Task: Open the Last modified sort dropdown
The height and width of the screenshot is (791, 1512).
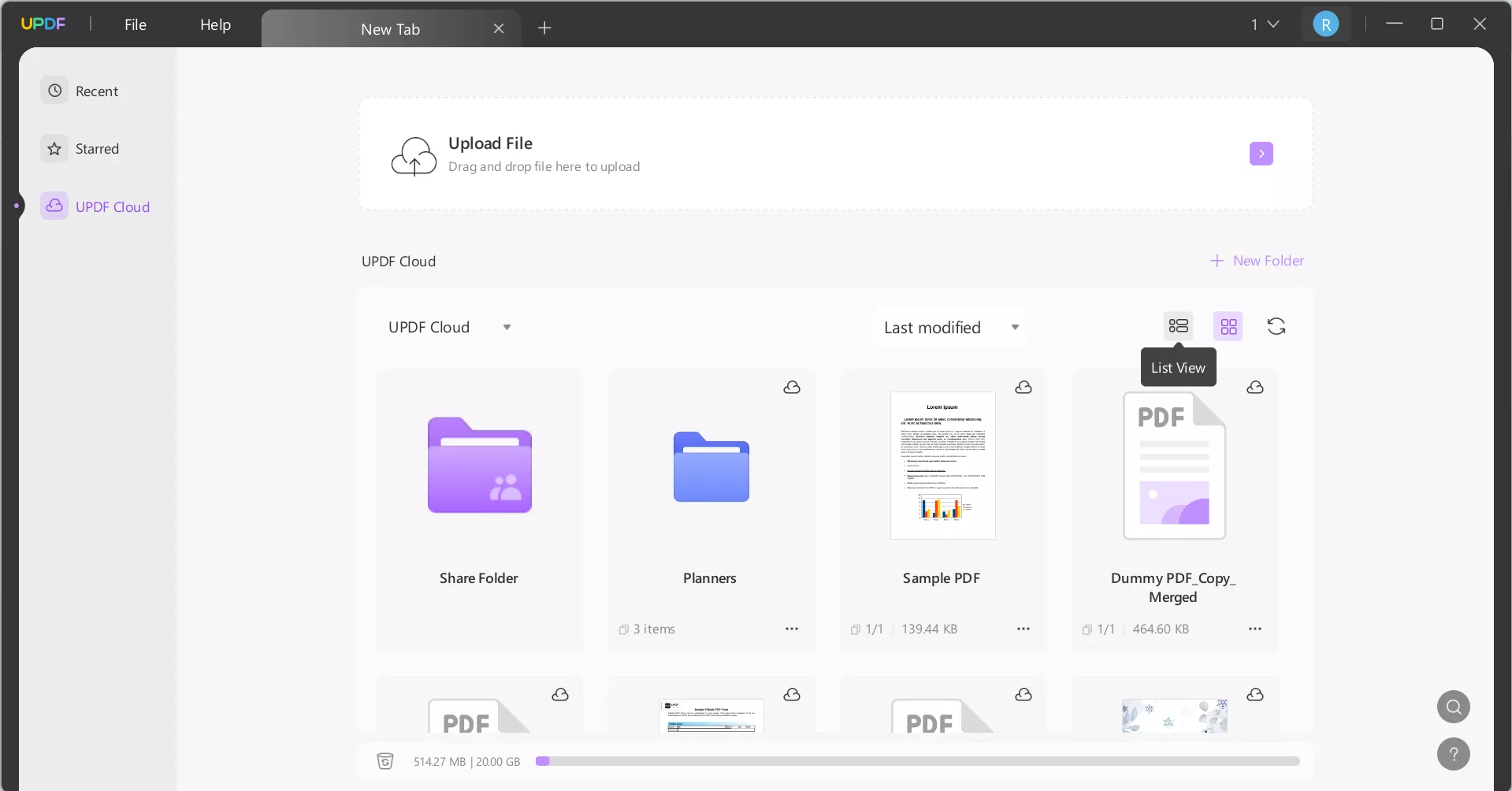Action: click(951, 327)
